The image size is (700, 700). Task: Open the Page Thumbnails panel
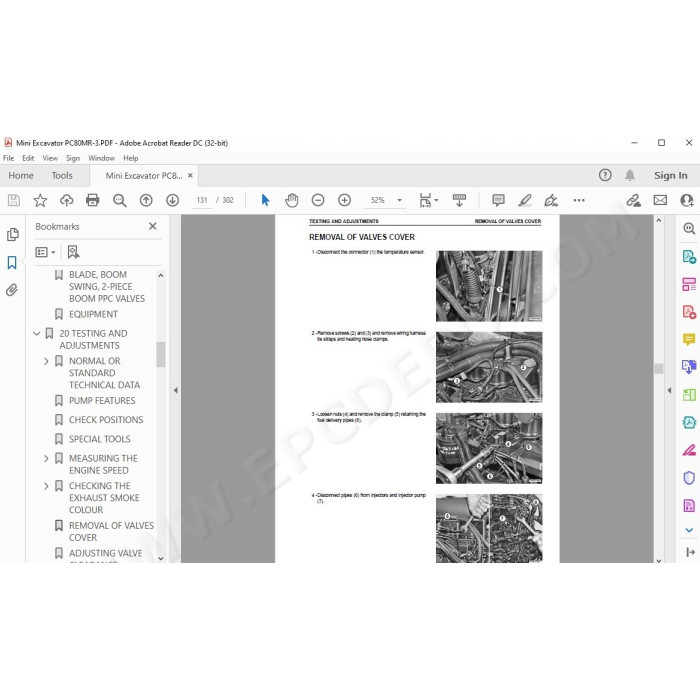pos(12,234)
